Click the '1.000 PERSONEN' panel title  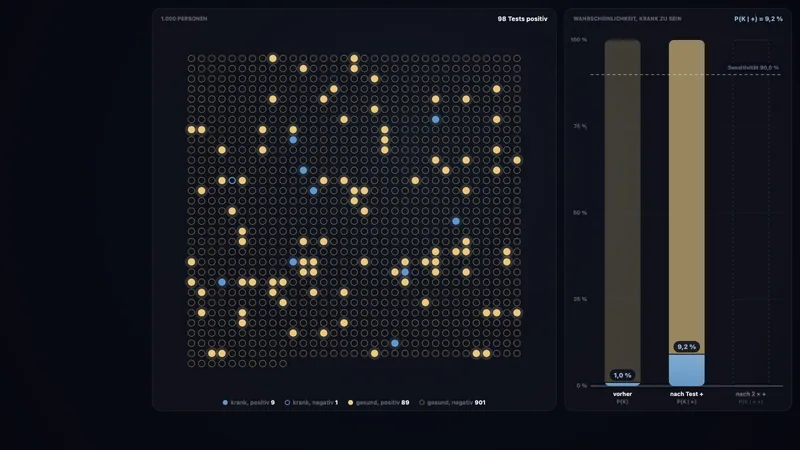184,19
